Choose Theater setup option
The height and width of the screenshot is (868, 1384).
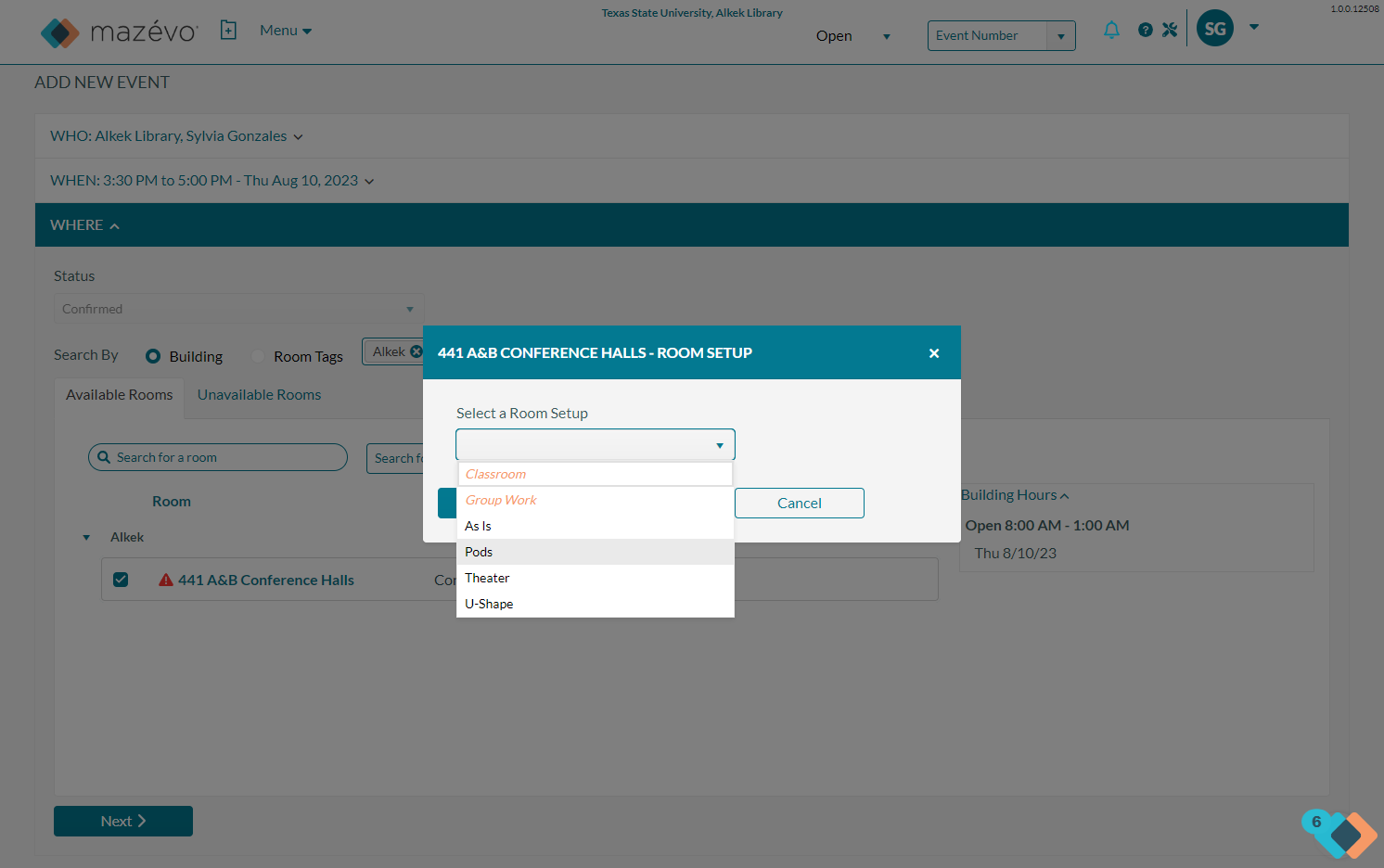[596, 578]
